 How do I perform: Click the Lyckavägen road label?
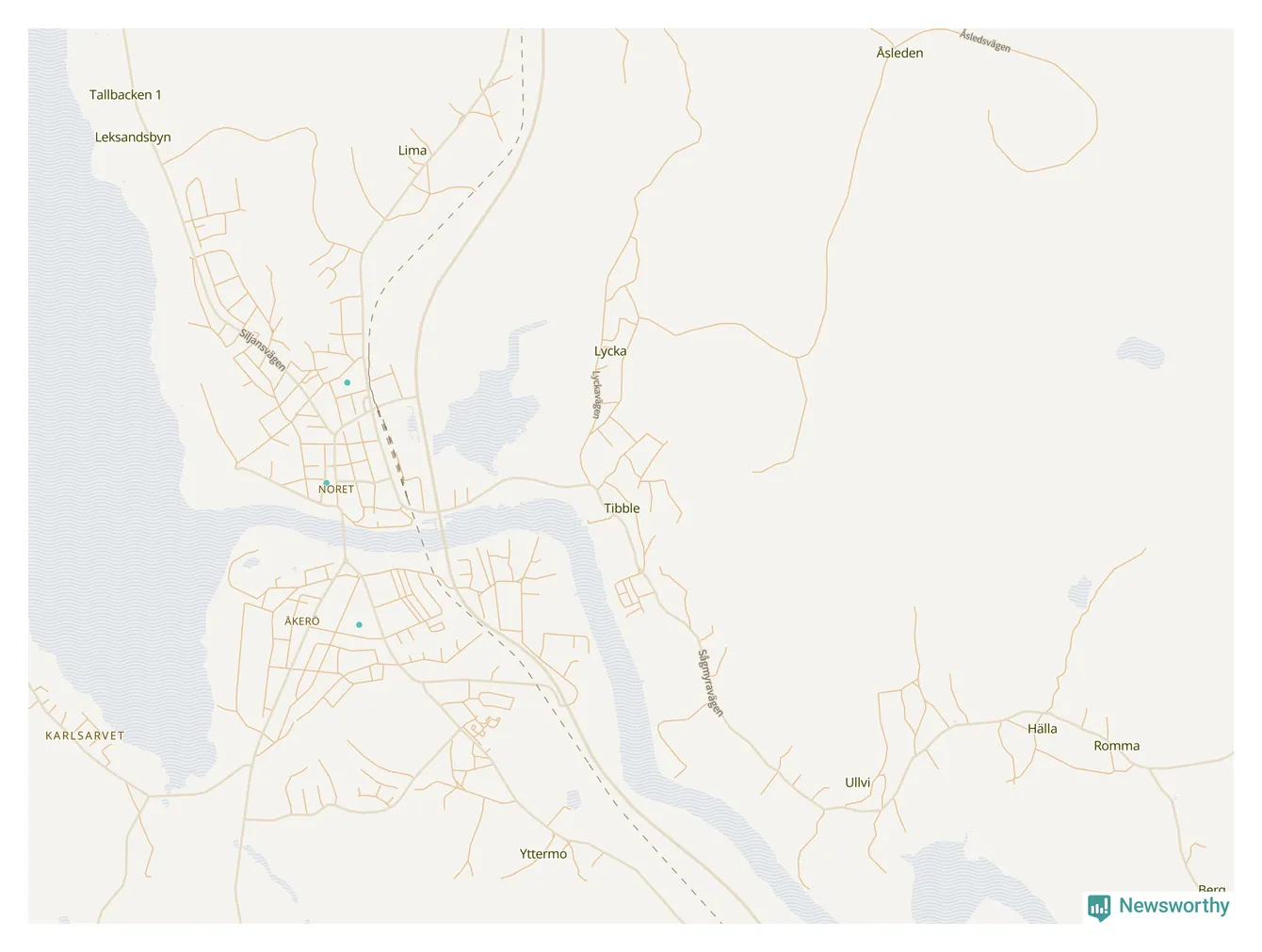tap(596, 394)
